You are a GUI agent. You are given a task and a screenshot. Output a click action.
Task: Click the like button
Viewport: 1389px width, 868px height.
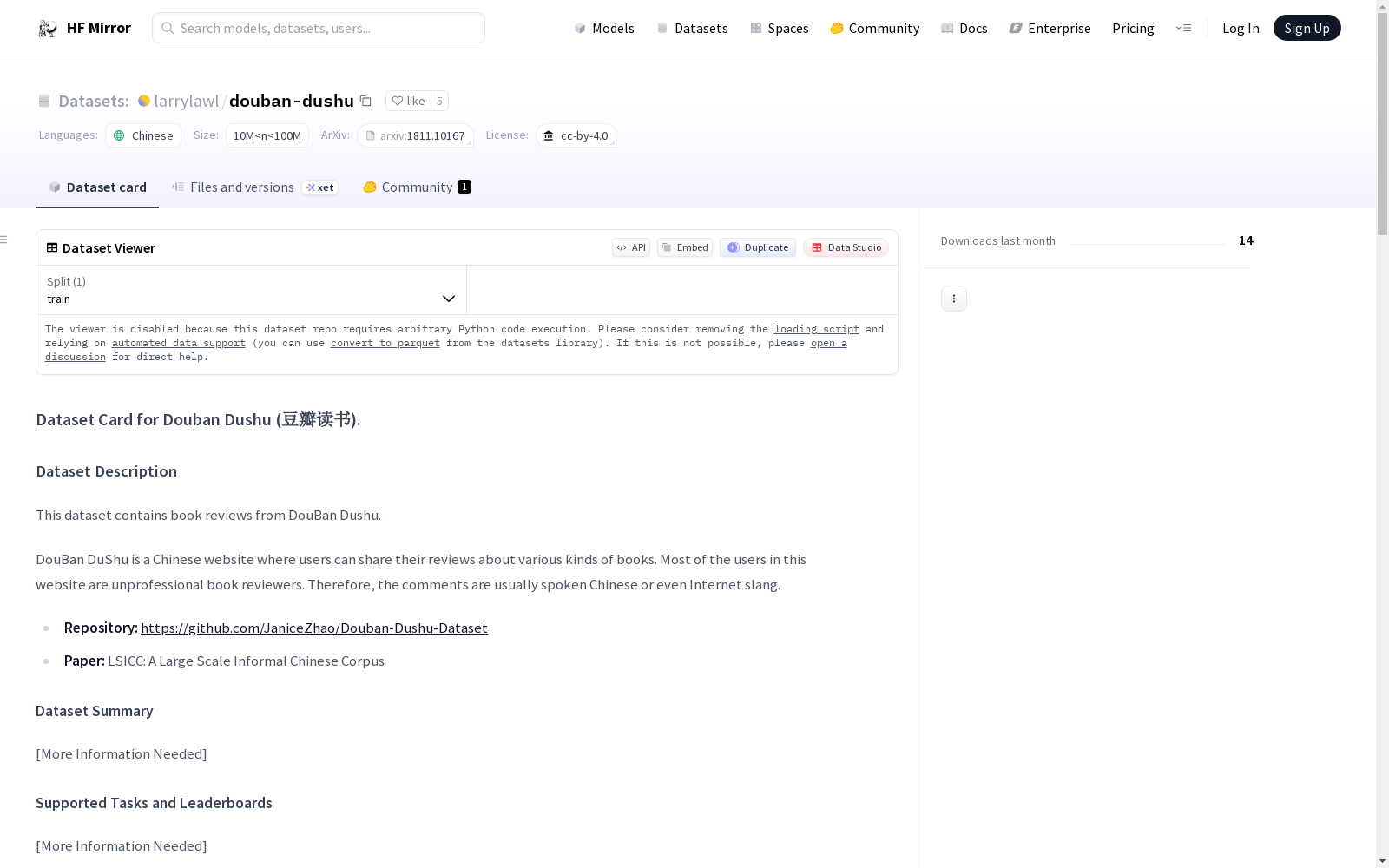(x=408, y=101)
